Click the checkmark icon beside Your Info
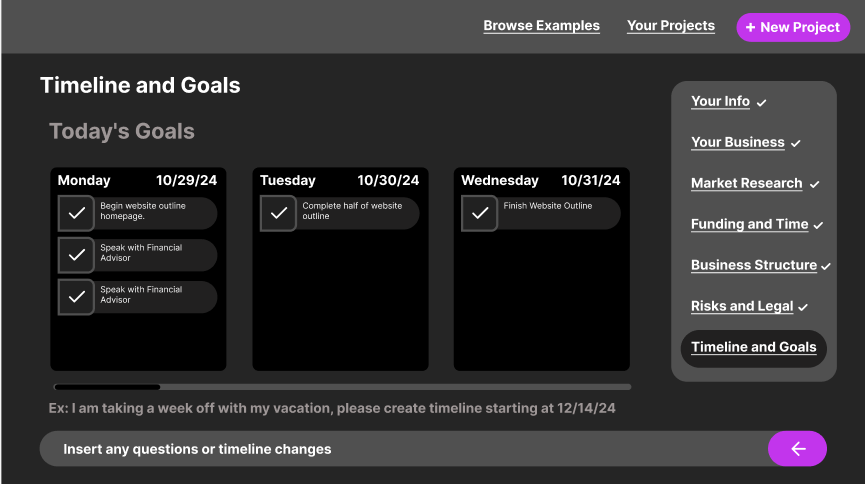865x484 pixels. (x=762, y=103)
